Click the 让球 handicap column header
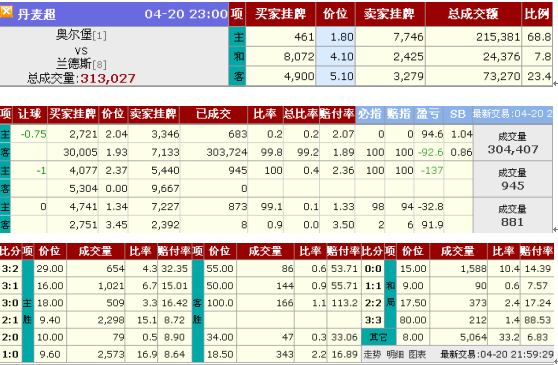558x365 pixels. [x=30, y=114]
